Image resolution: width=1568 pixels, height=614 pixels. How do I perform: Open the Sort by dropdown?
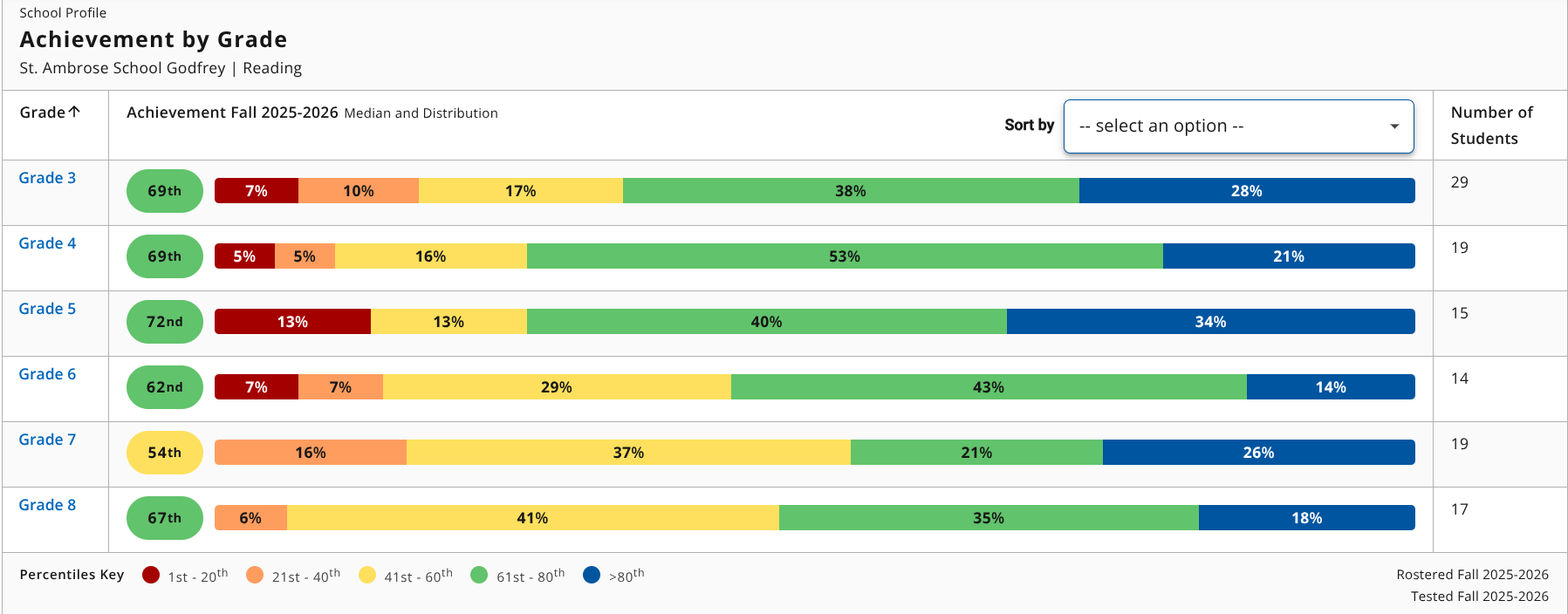(x=1237, y=126)
